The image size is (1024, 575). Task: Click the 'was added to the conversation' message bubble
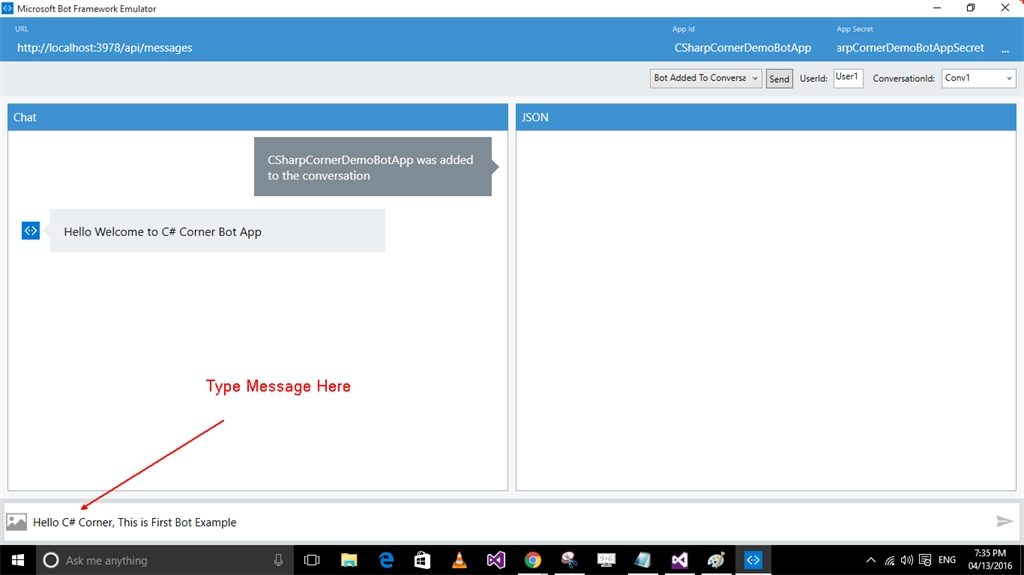pyautogui.click(x=373, y=167)
